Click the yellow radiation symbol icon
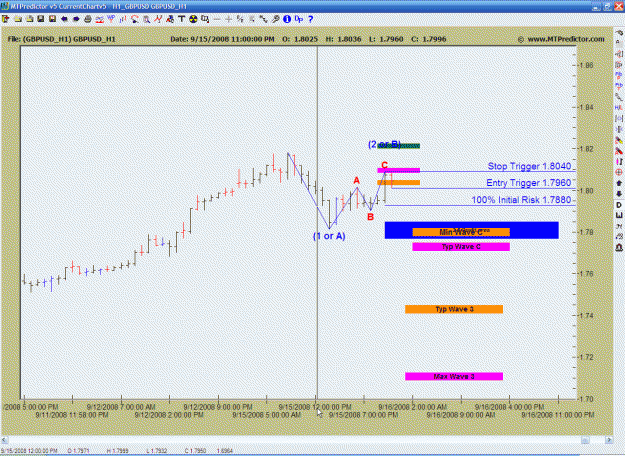625x456 pixels. click(x=193, y=19)
